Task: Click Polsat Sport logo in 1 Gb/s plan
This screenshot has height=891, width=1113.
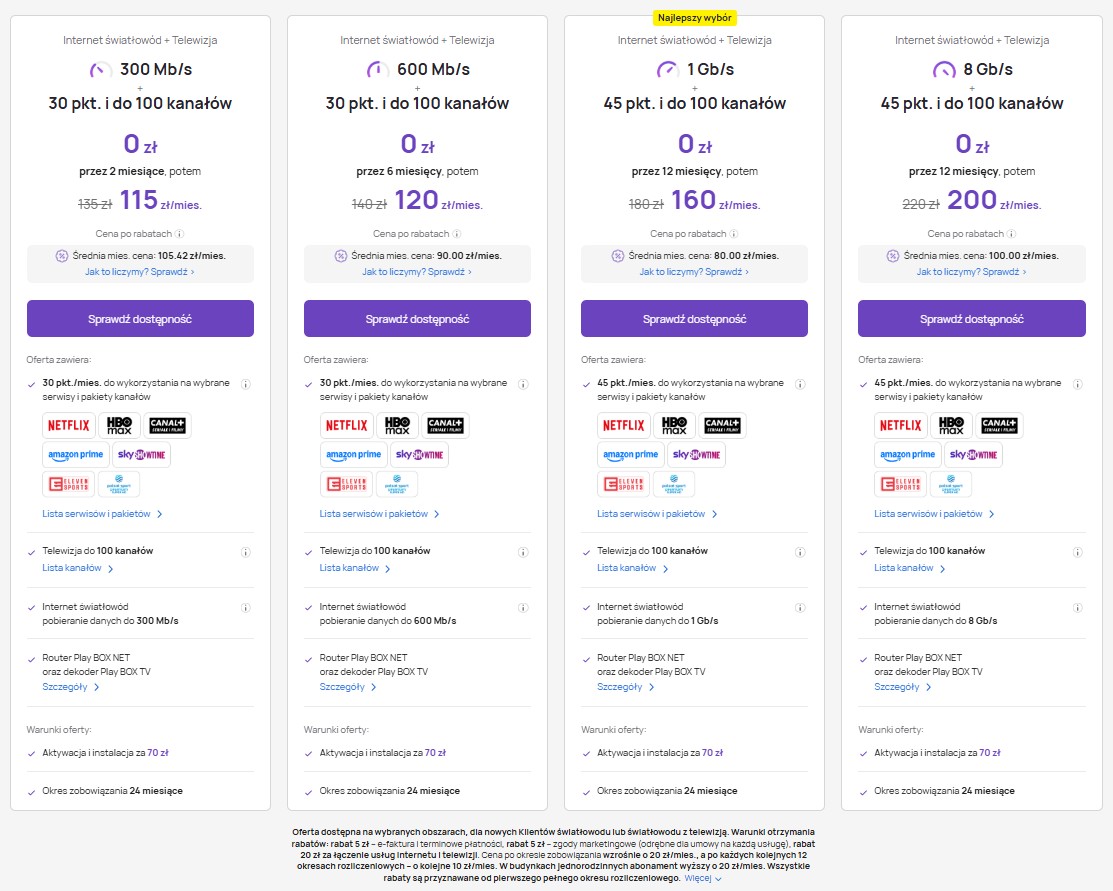Action: [674, 485]
